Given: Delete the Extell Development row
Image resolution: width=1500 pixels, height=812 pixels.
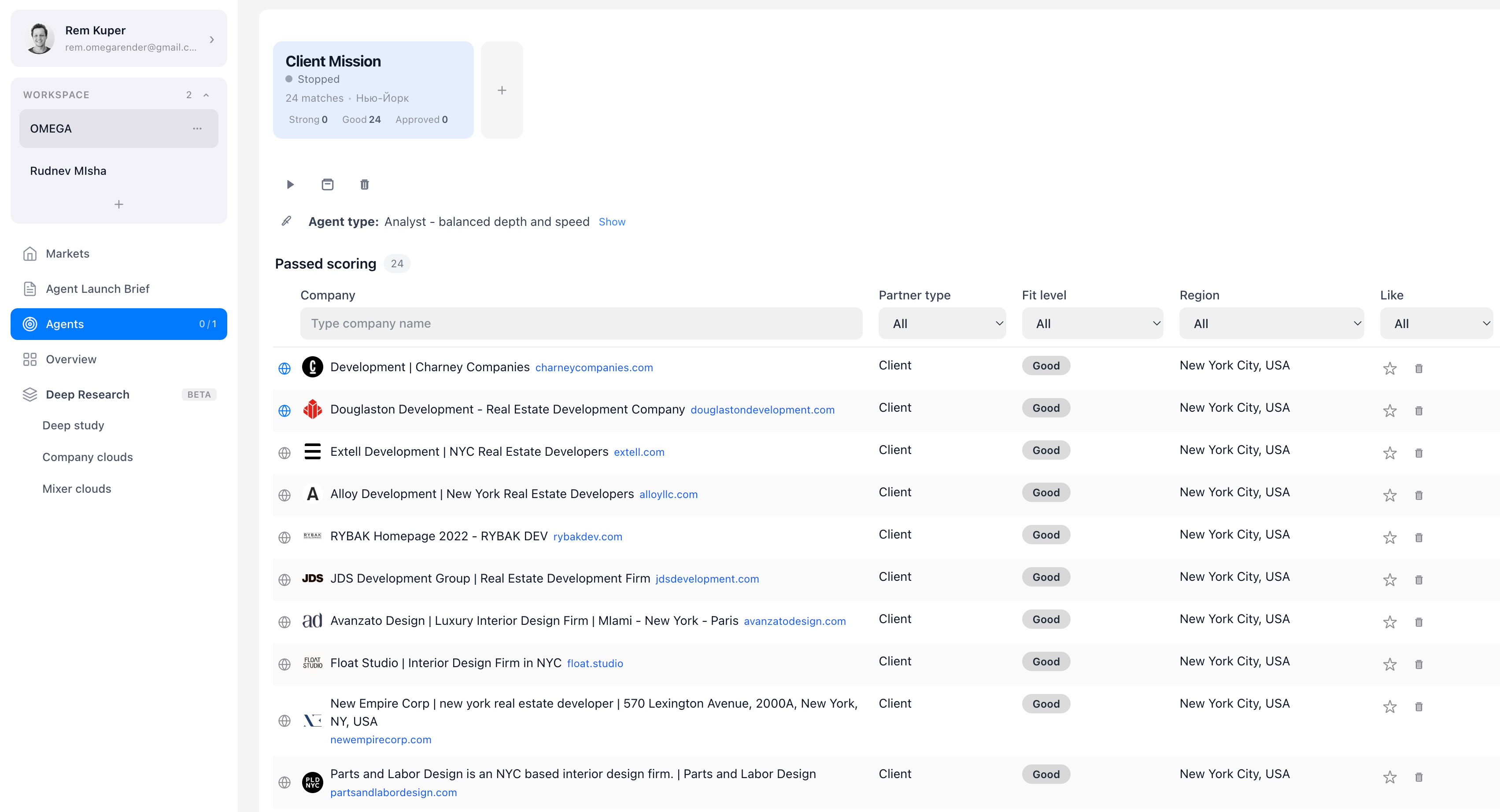Looking at the screenshot, I should (x=1419, y=453).
